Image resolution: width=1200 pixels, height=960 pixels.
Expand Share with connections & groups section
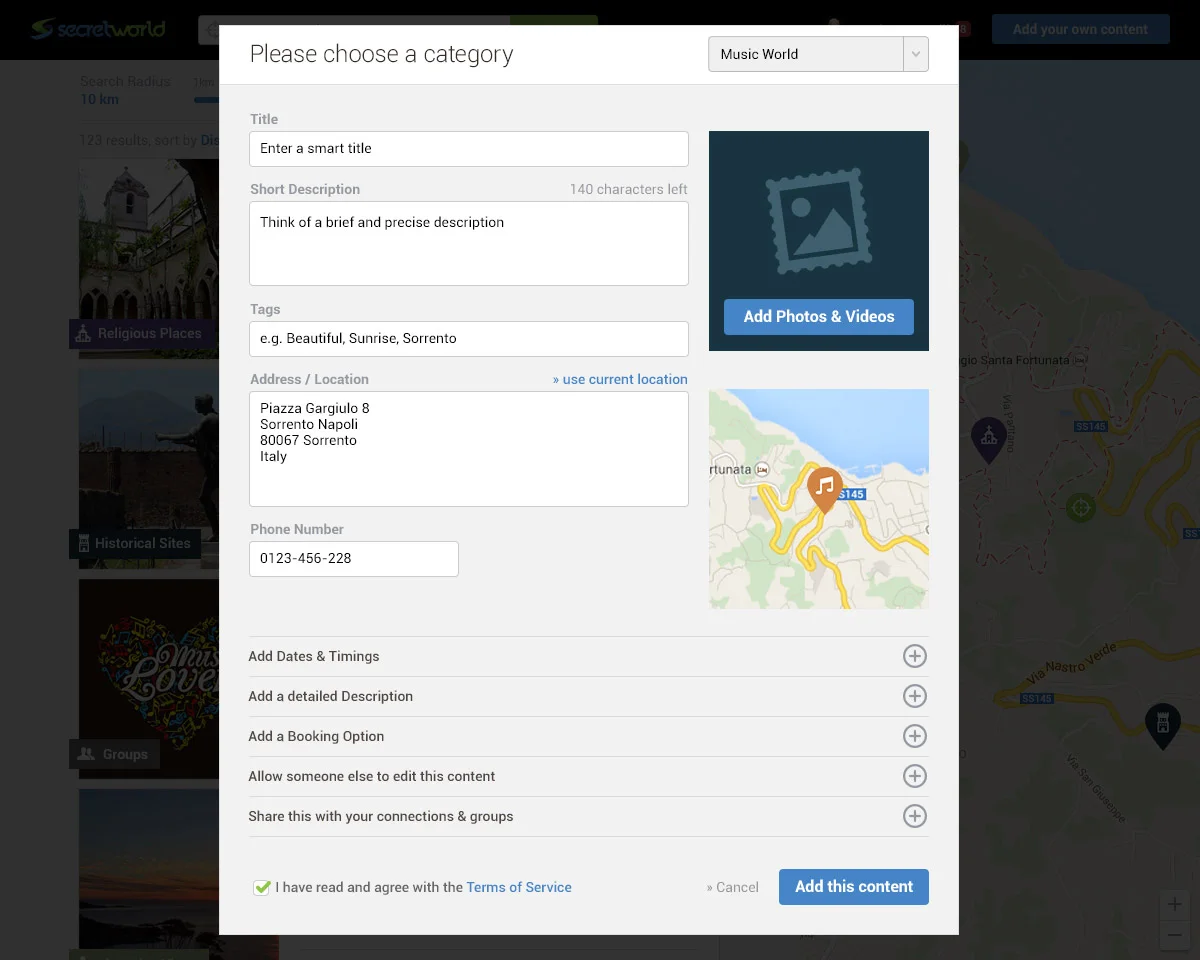(588, 817)
